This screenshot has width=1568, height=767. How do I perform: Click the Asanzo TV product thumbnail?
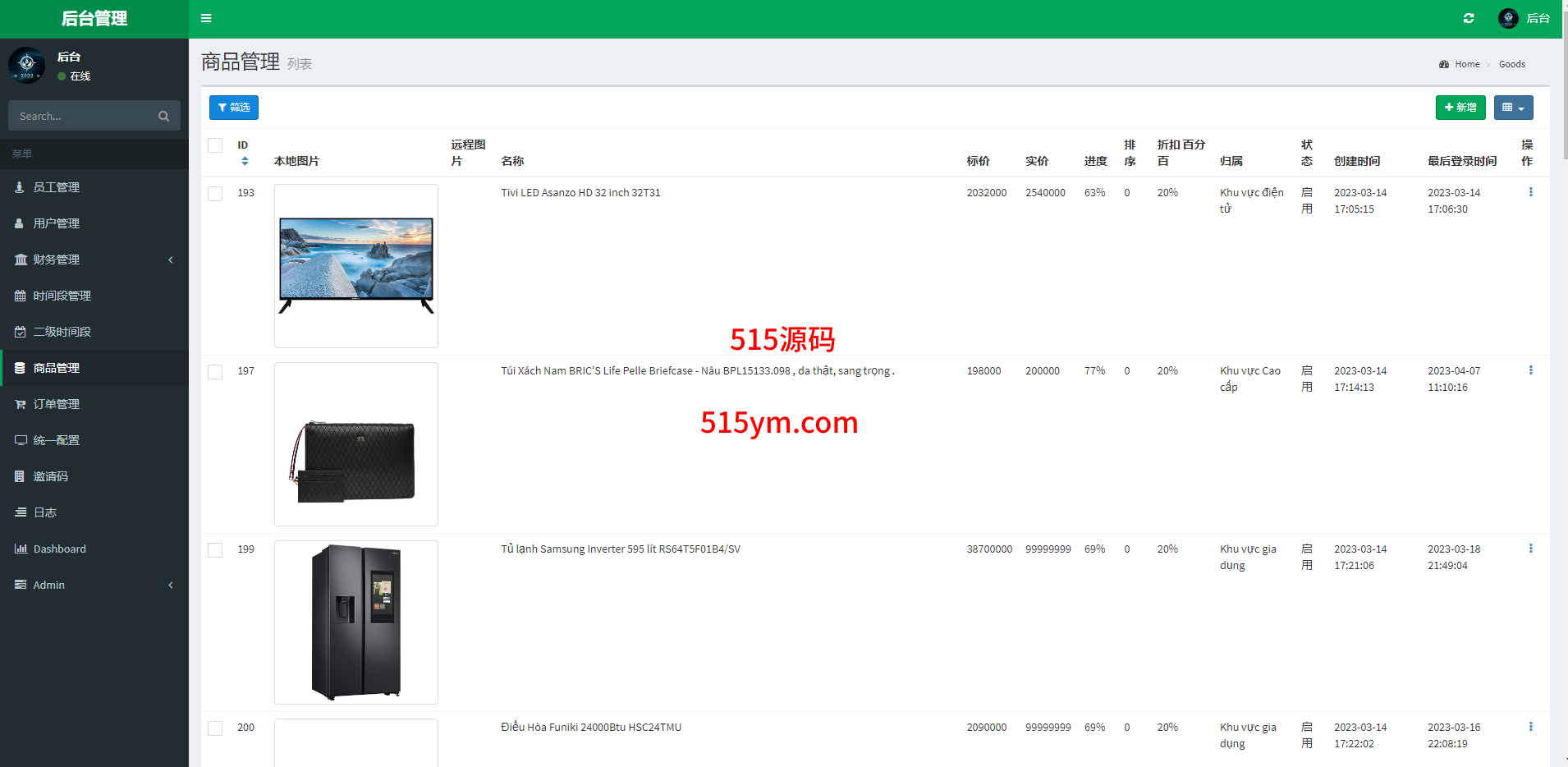click(356, 265)
